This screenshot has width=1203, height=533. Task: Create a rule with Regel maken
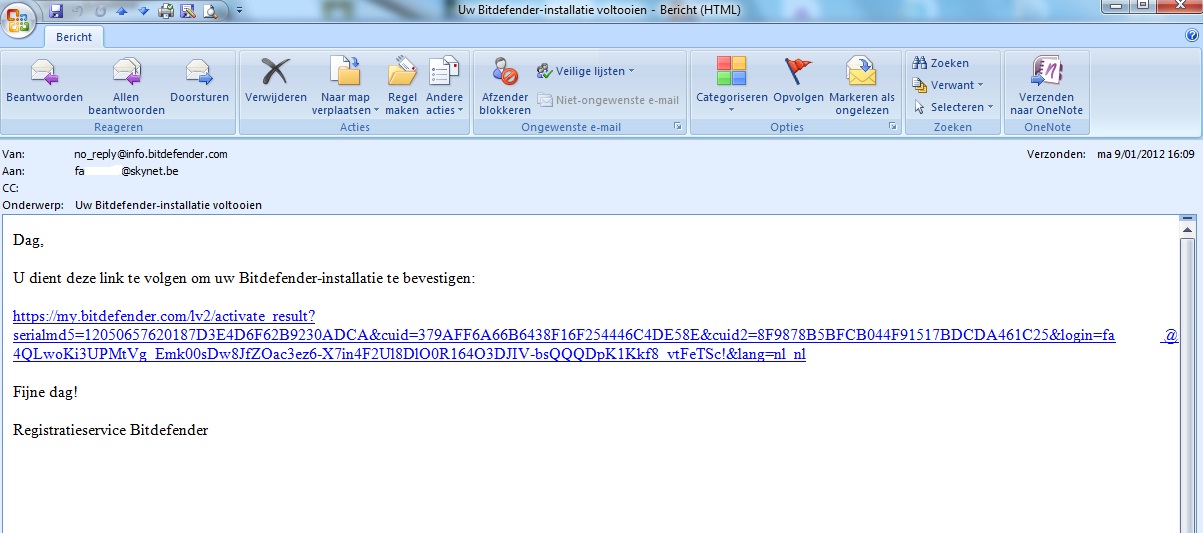coord(403,85)
